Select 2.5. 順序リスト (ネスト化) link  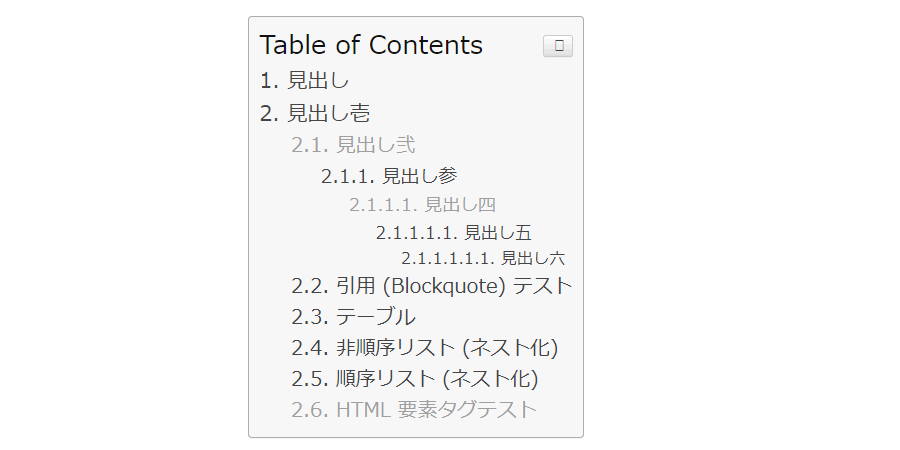pyautogui.click(x=415, y=379)
